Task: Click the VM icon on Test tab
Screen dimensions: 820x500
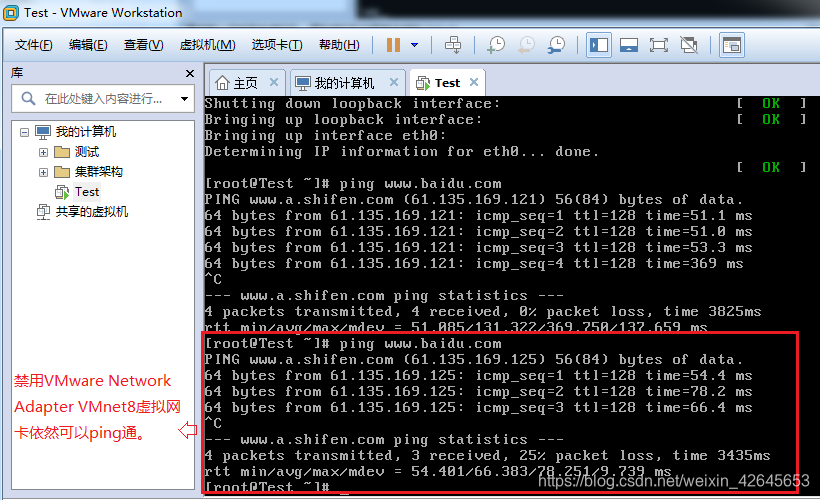Action: pos(423,83)
